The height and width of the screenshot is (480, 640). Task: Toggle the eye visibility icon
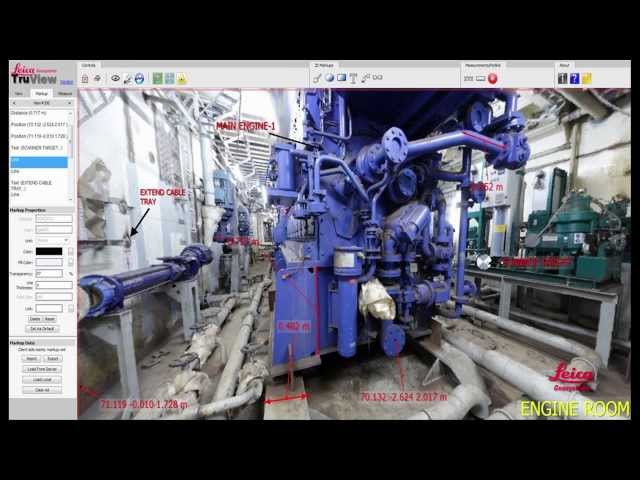(x=116, y=78)
